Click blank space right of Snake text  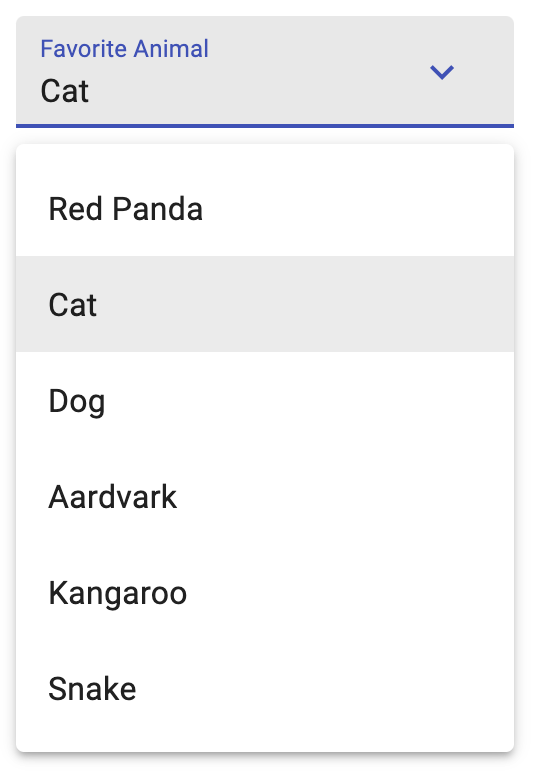[x=325, y=688]
